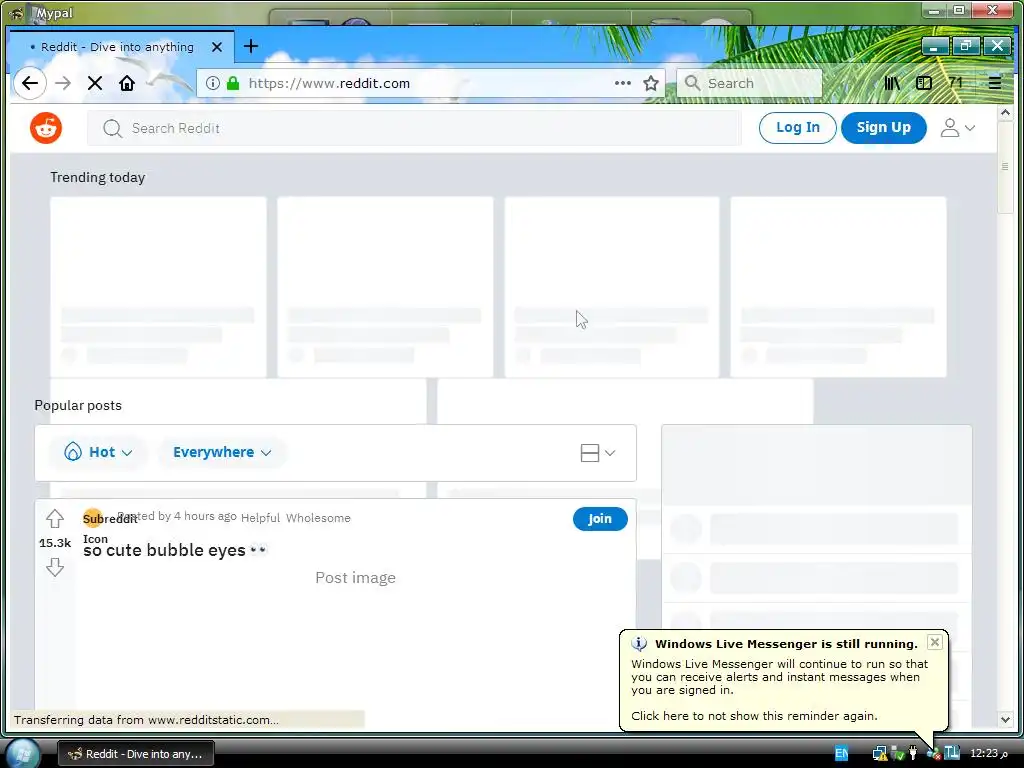This screenshot has width=1024, height=768.
Task: Expand the Hot sort dropdown
Action: pyautogui.click(x=98, y=452)
